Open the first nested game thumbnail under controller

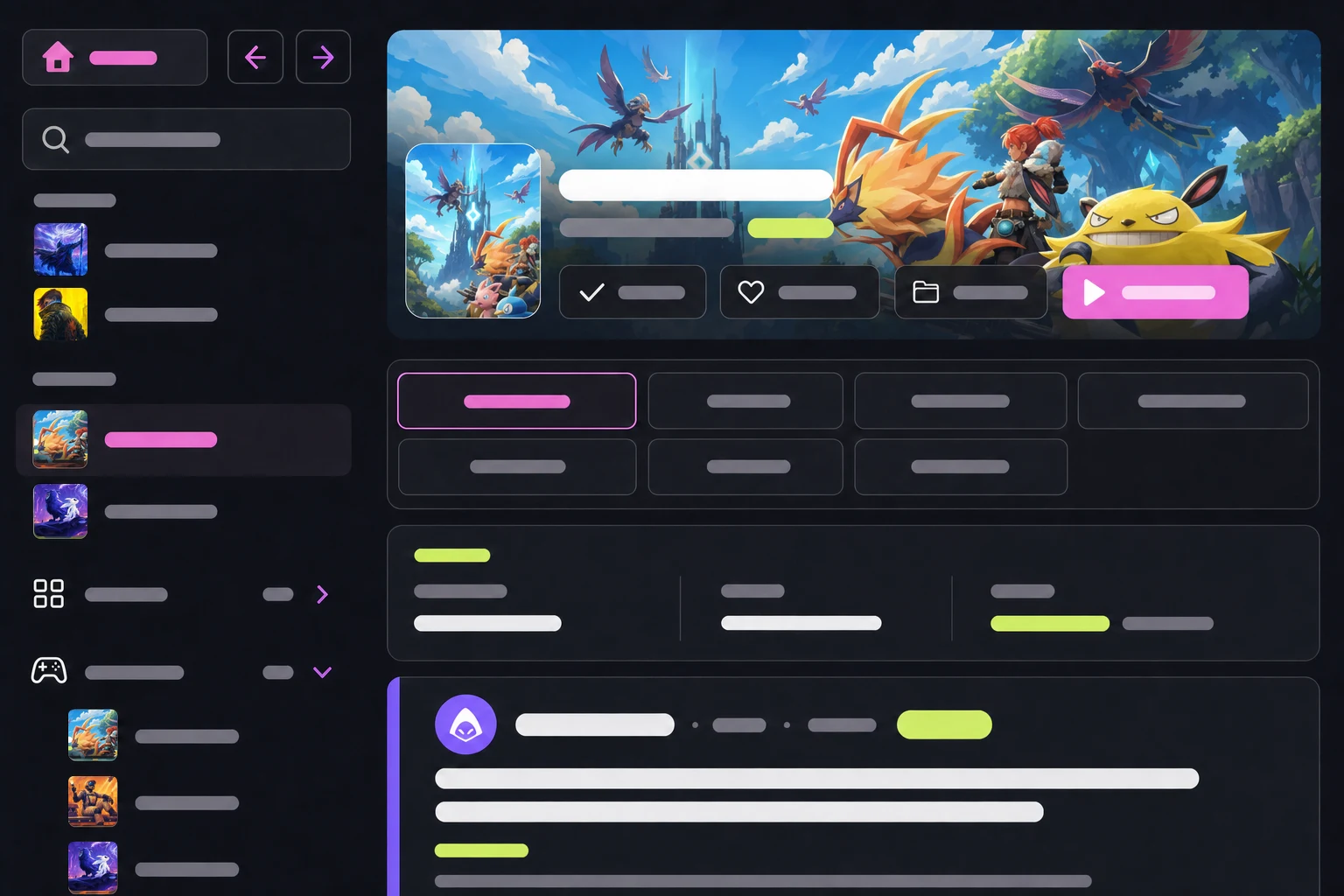click(x=93, y=735)
